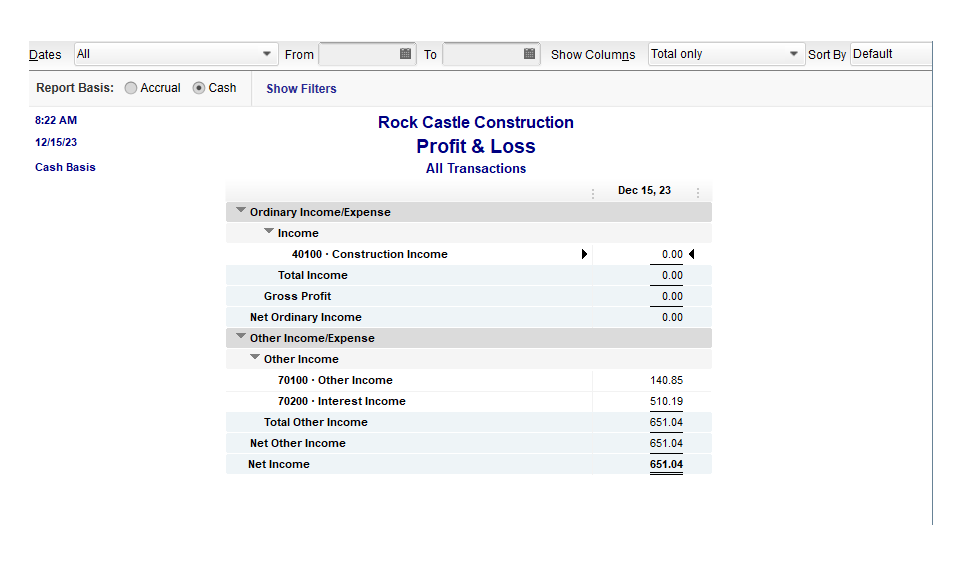Click the column resize handle left of Dec 15, 23
Screen dimensions: 957x565
click(593, 193)
